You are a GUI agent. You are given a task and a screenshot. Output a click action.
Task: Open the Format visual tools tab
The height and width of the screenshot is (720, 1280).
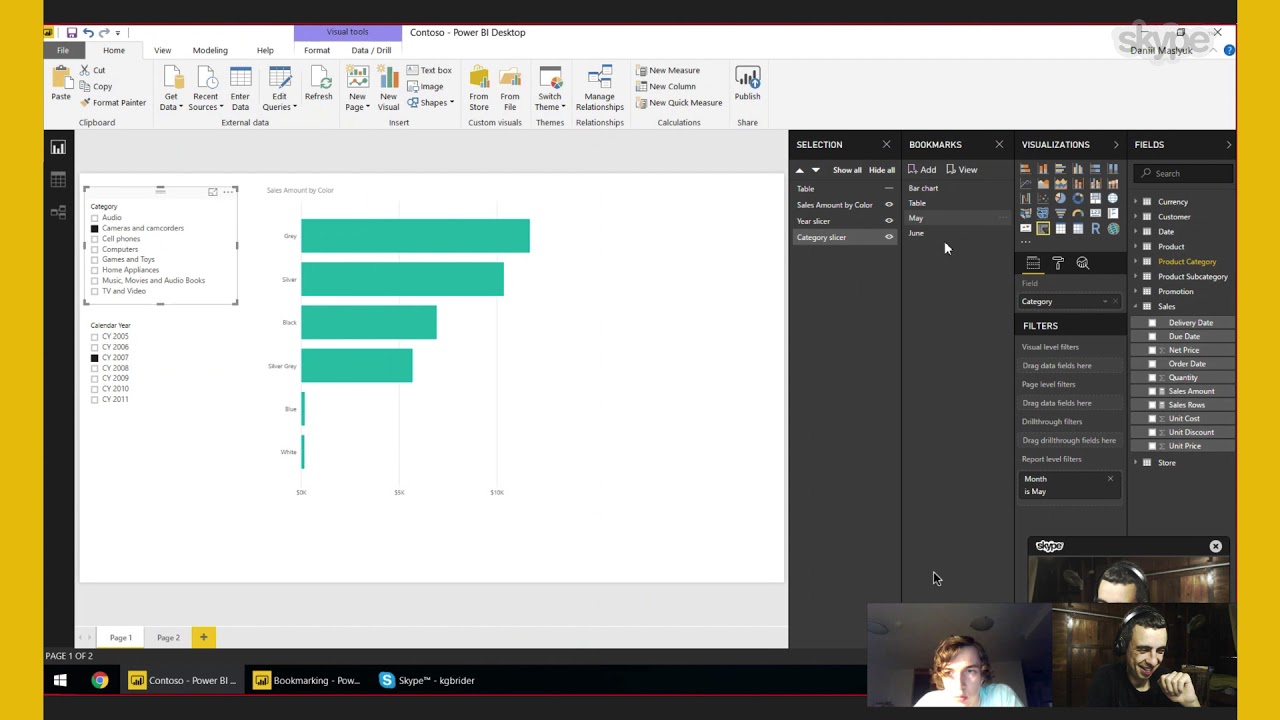(x=317, y=50)
